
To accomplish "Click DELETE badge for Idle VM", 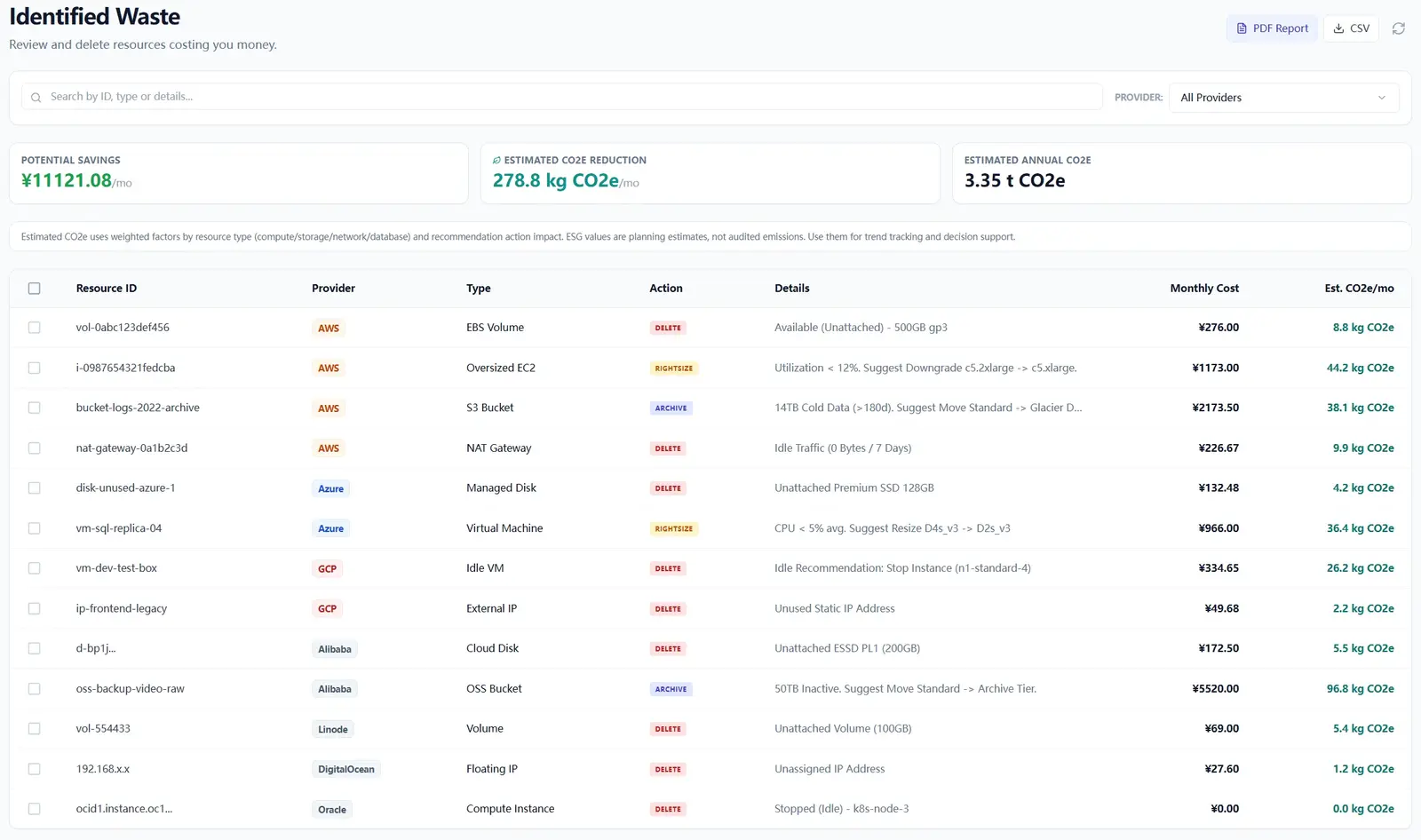I will click(x=668, y=568).
